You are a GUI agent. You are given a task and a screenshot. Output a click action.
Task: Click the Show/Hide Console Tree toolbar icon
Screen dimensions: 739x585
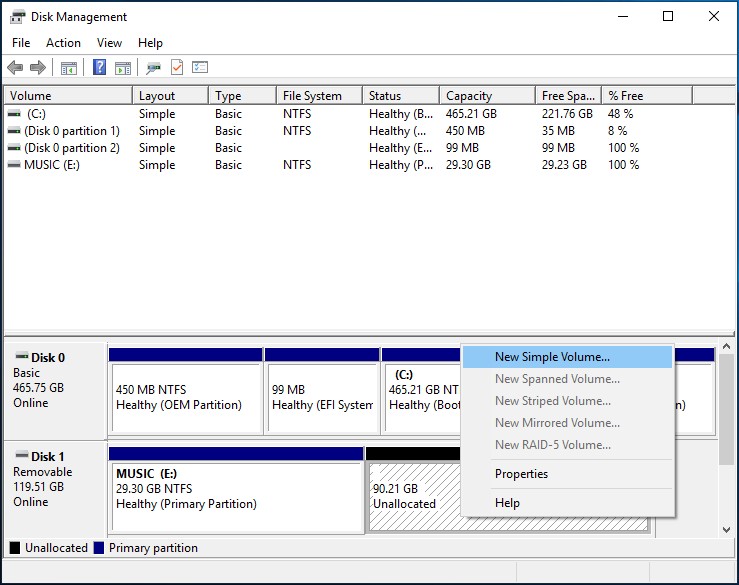[69, 68]
